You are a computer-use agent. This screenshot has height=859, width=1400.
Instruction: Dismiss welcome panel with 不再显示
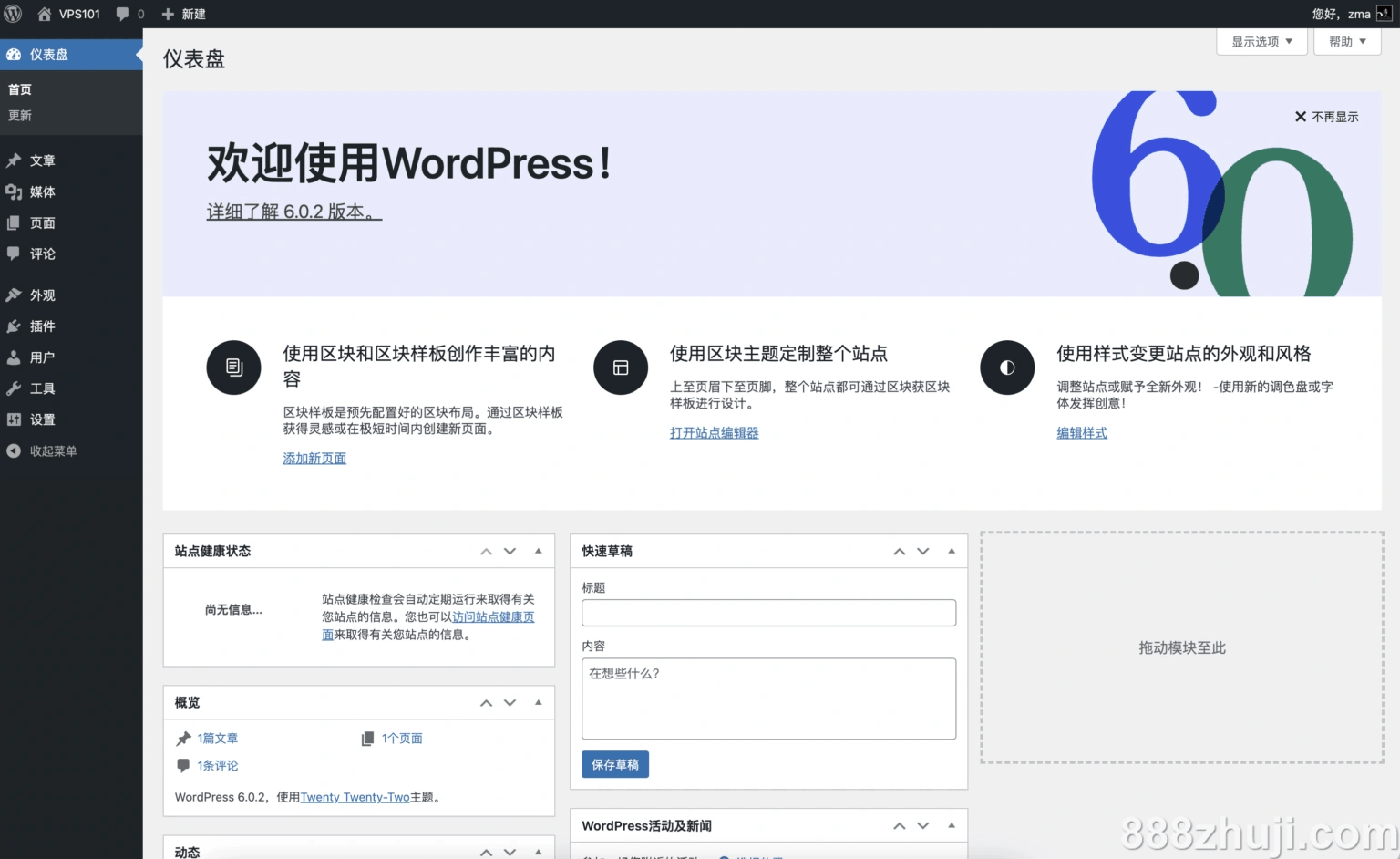[1327, 117]
